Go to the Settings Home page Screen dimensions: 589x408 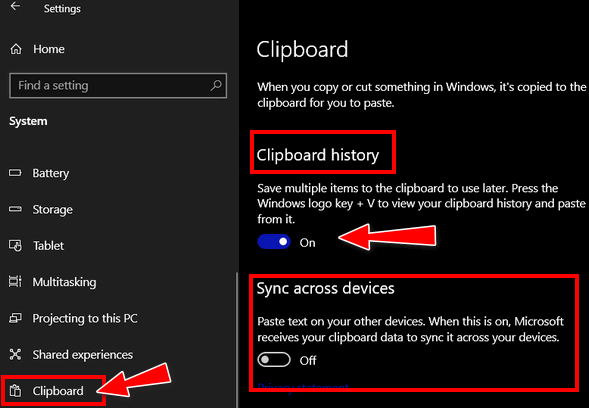tap(48, 49)
